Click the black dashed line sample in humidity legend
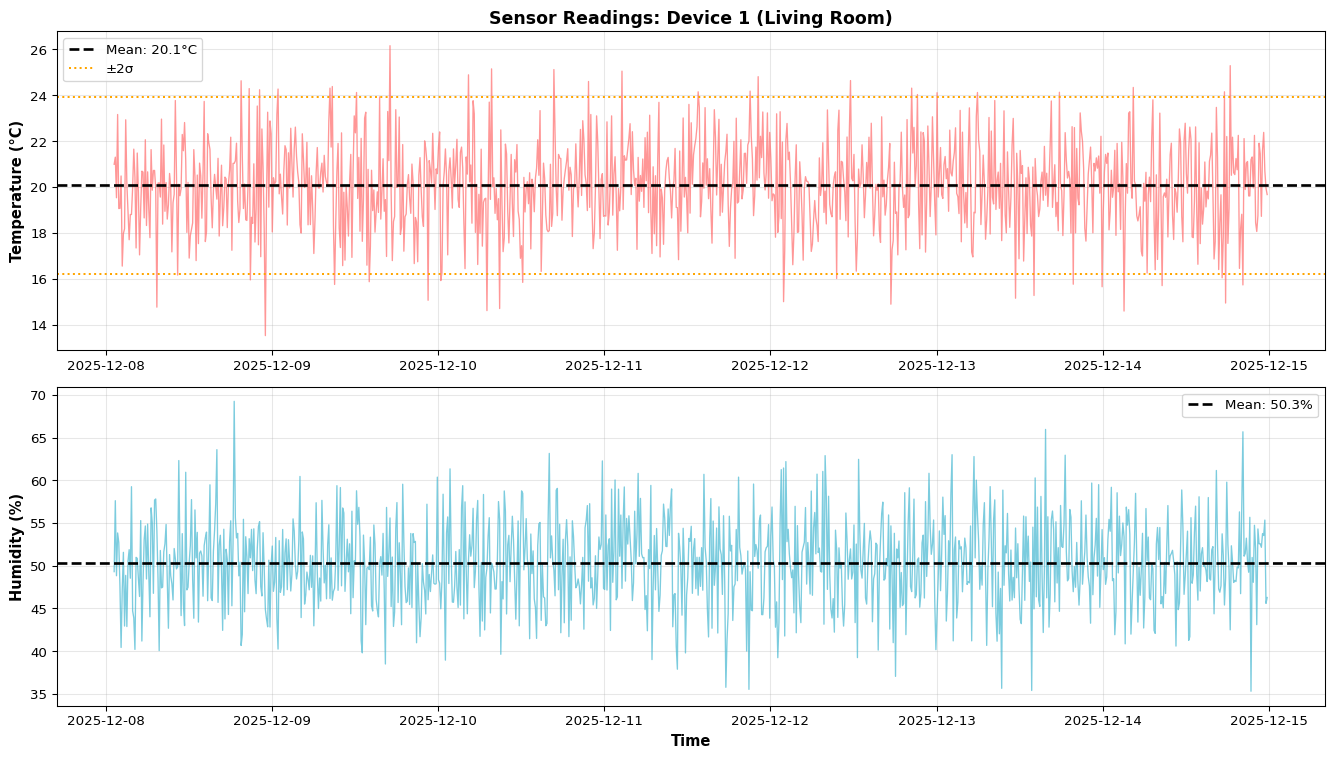1334x758 pixels. 1201,405
